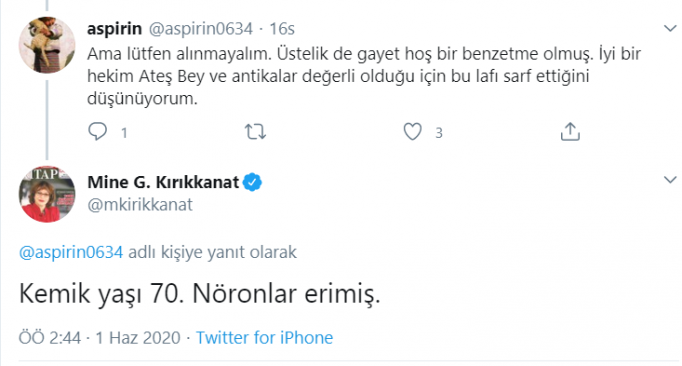Image resolution: width=682 pixels, height=366 pixels.
Task: Click @aspirin0634 in the reply-to line
Action: (71, 252)
